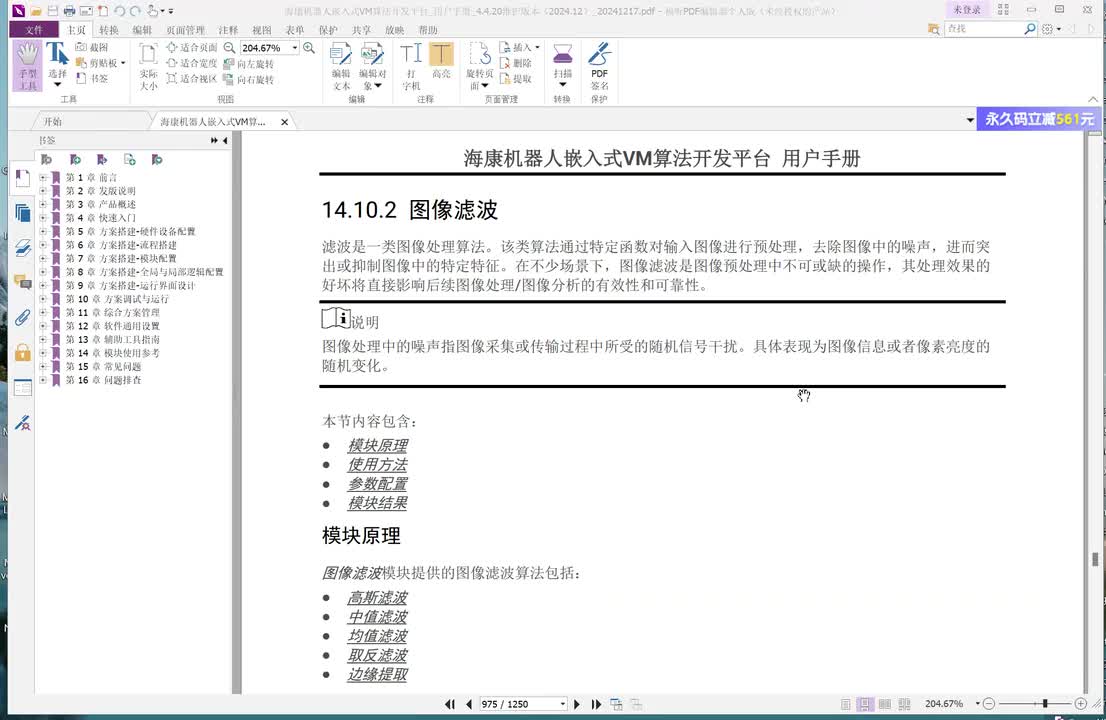This screenshot has width=1106, height=720.
Task: Choose Fit Visible (适合视区)
Action: click(x=192, y=78)
